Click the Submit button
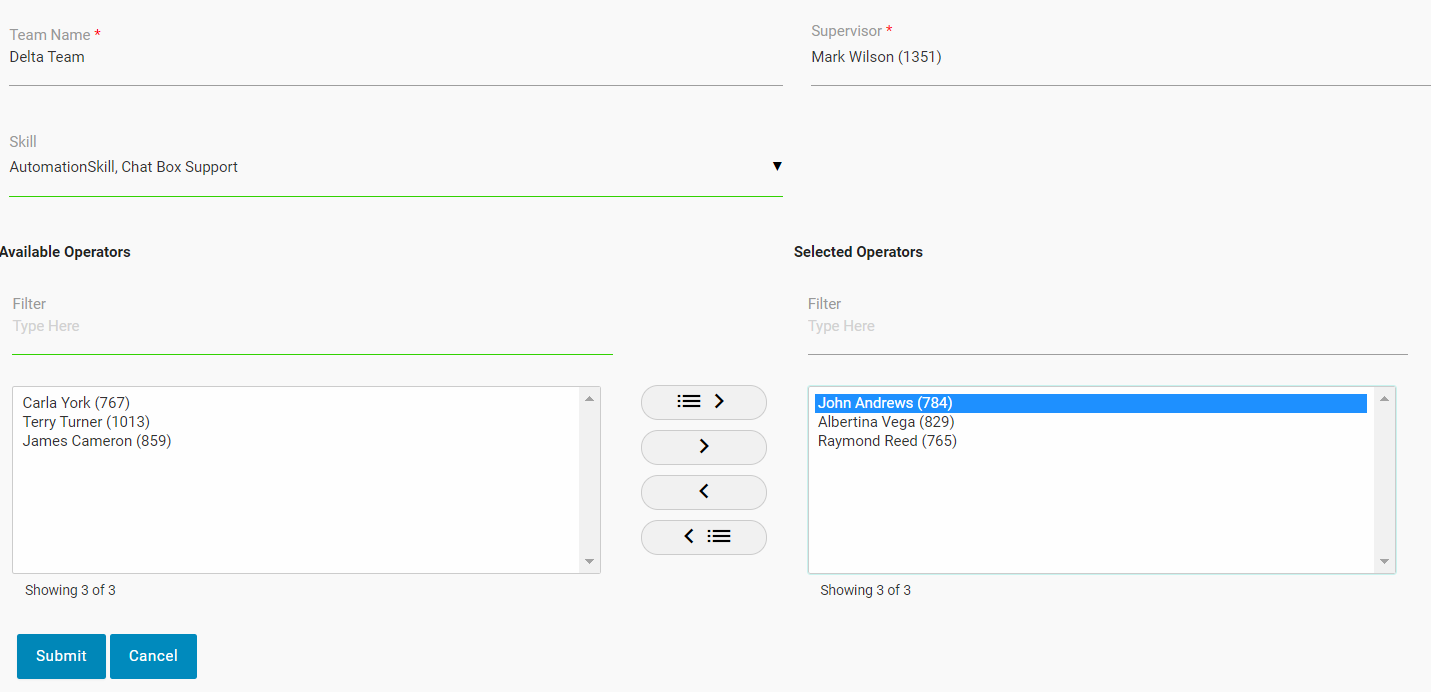The height and width of the screenshot is (692, 1431). pos(61,656)
